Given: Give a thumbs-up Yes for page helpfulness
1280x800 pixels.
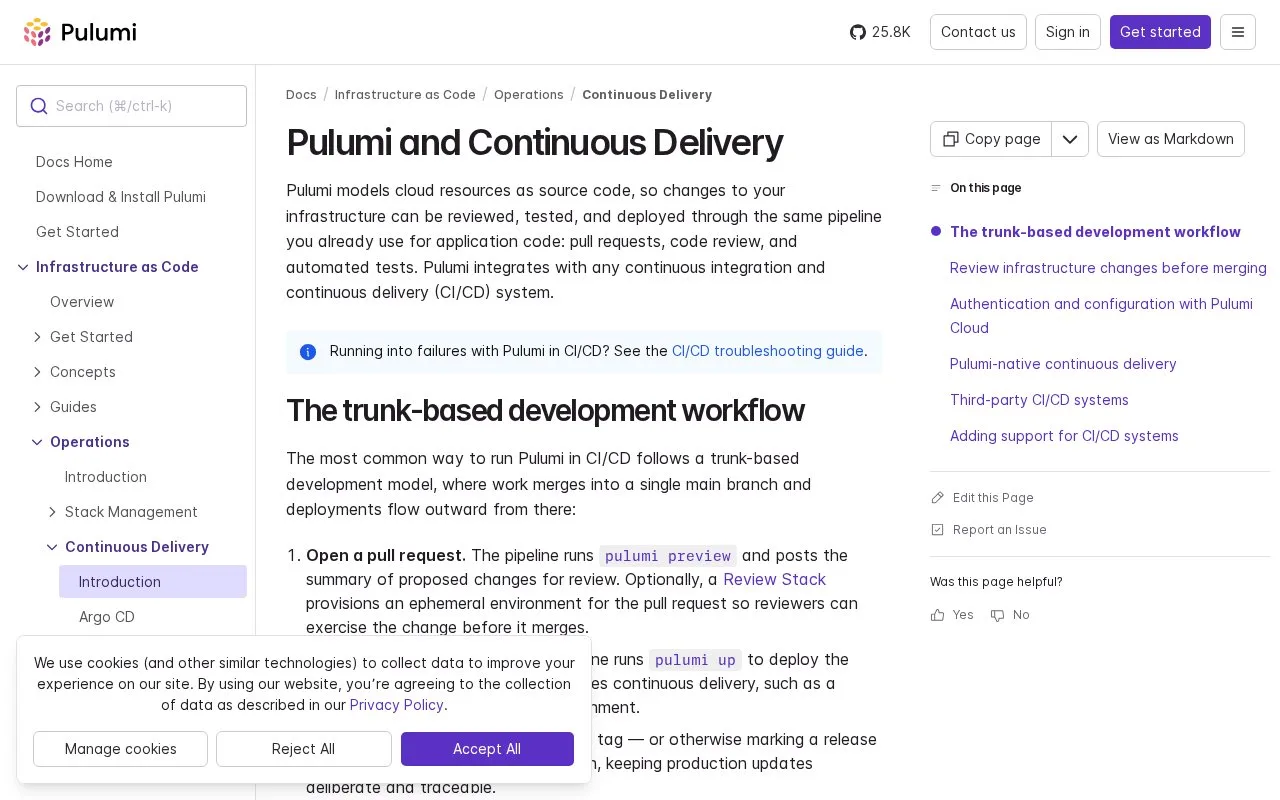Looking at the screenshot, I should (x=952, y=615).
